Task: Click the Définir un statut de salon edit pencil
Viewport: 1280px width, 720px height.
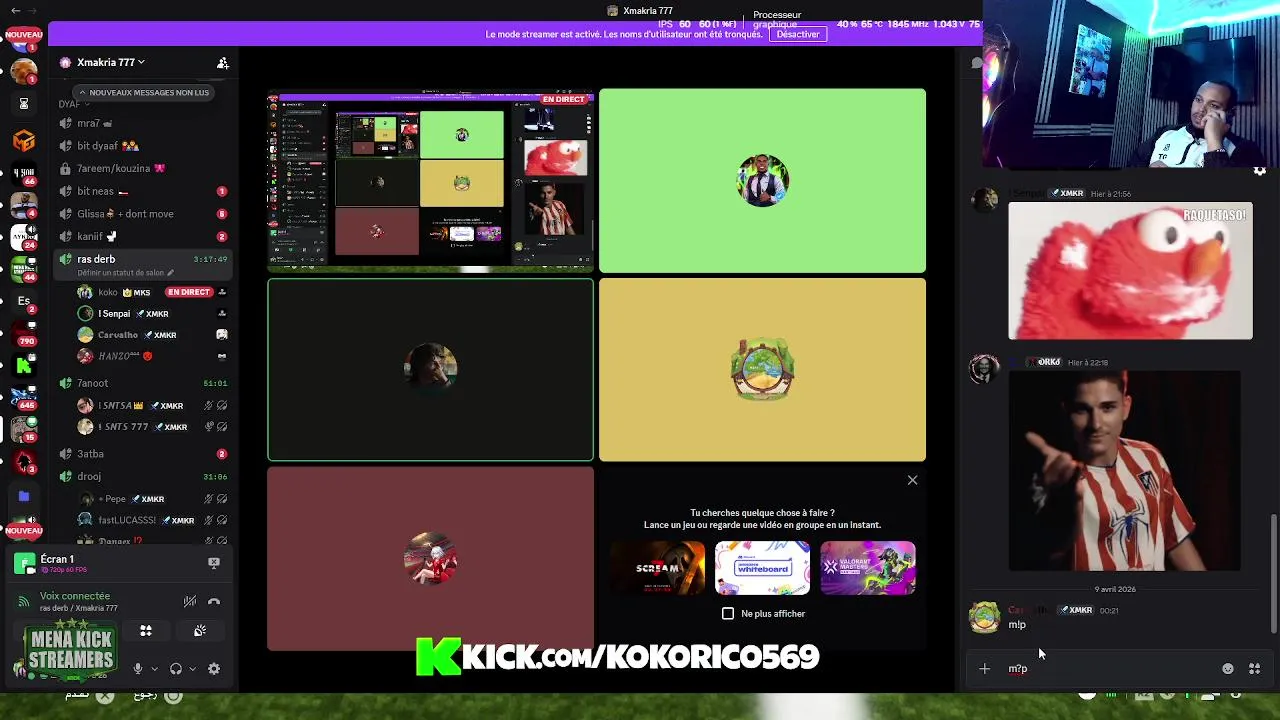Action: tap(171, 273)
